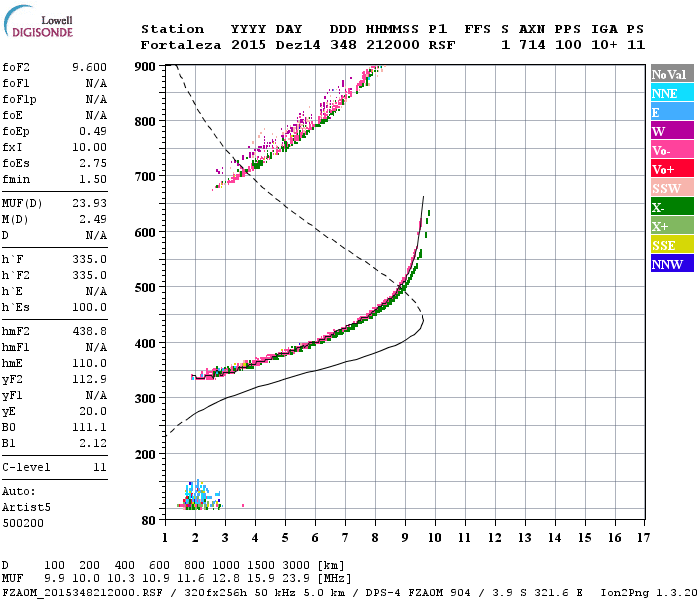The width and height of the screenshot is (700, 600).
Task: Click the 500 km height axis label
Action: pyautogui.click(x=145, y=288)
